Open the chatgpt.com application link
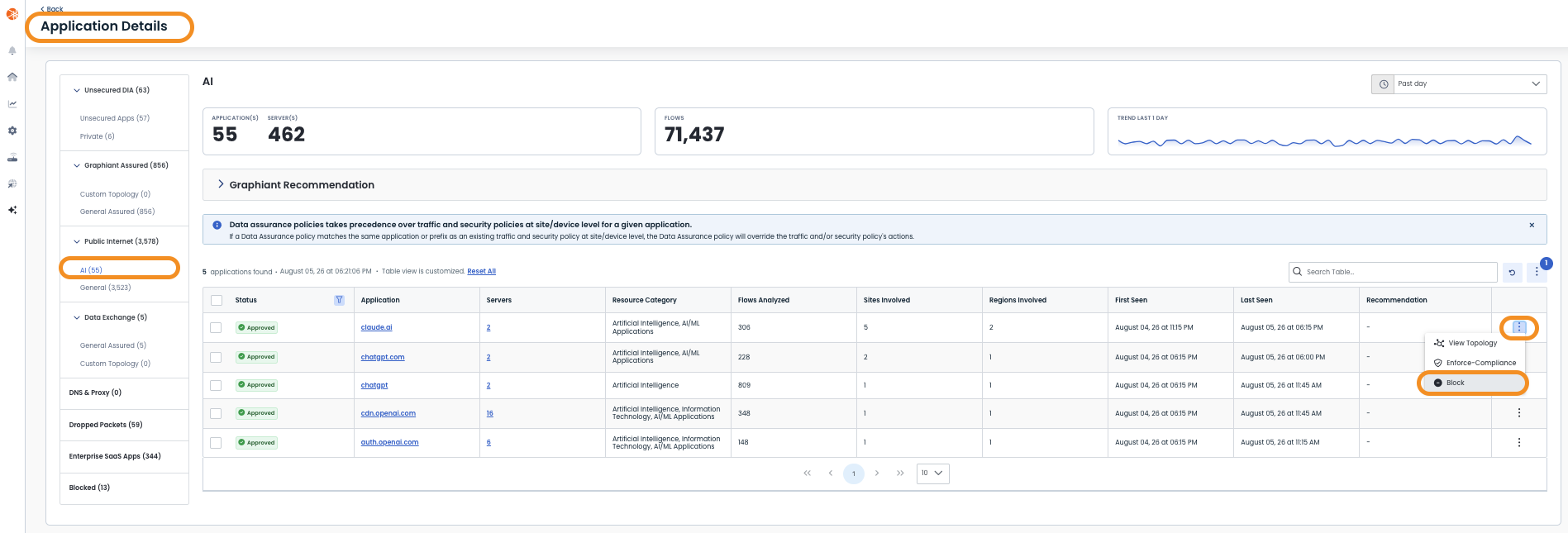Screen dimensions: 1568x533 click(x=383, y=357)
